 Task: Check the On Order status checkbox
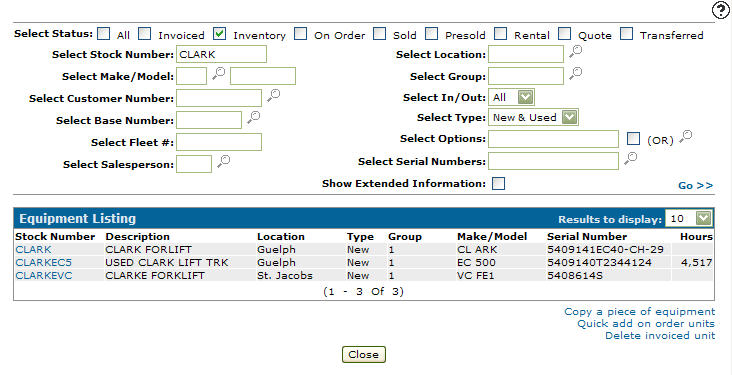pyautogui.click(x=301, y=34)
